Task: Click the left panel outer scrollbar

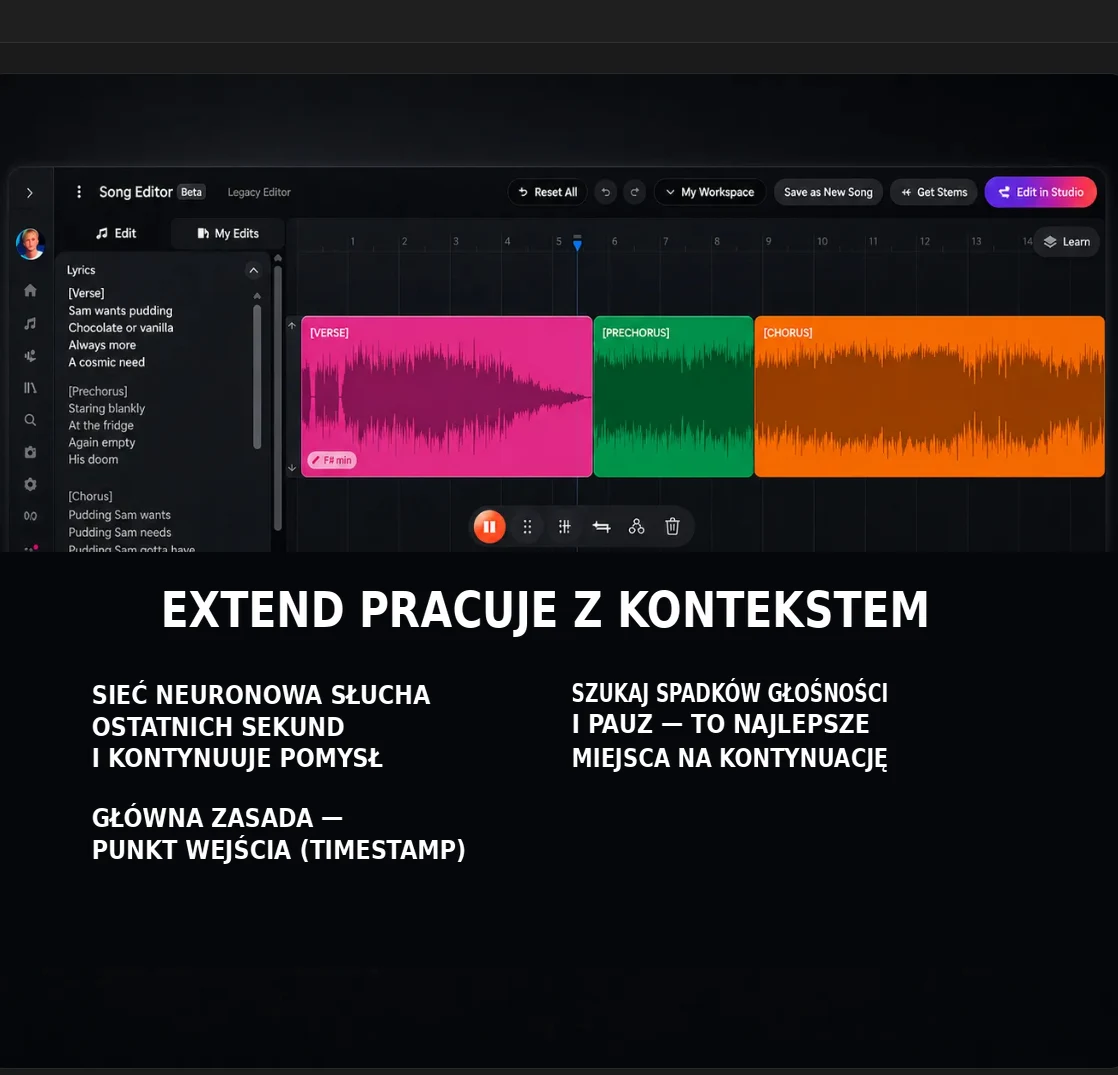Action: pos(278,398)
